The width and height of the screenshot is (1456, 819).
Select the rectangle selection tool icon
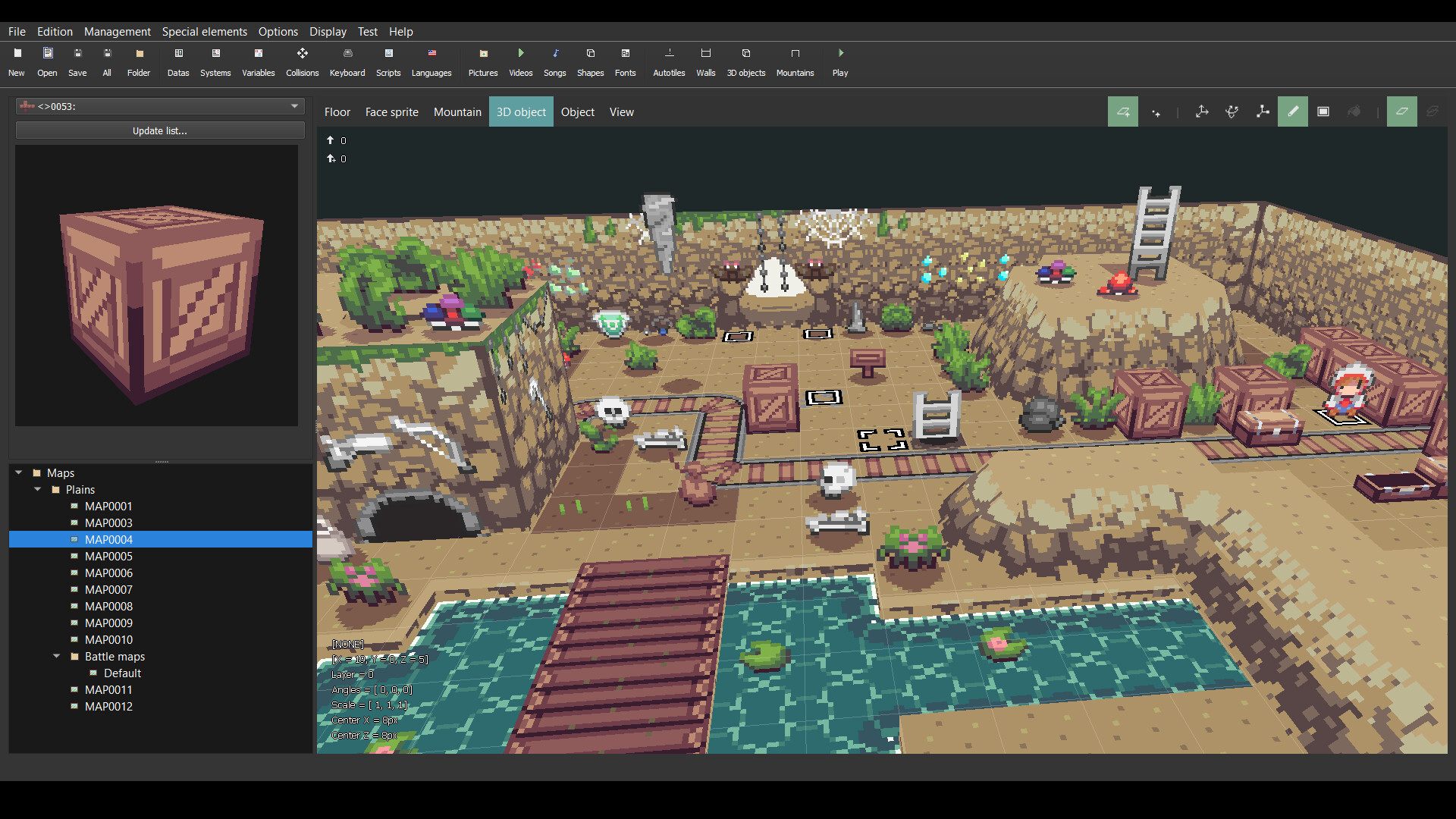pyautogui.click(x=1324, y=111)
